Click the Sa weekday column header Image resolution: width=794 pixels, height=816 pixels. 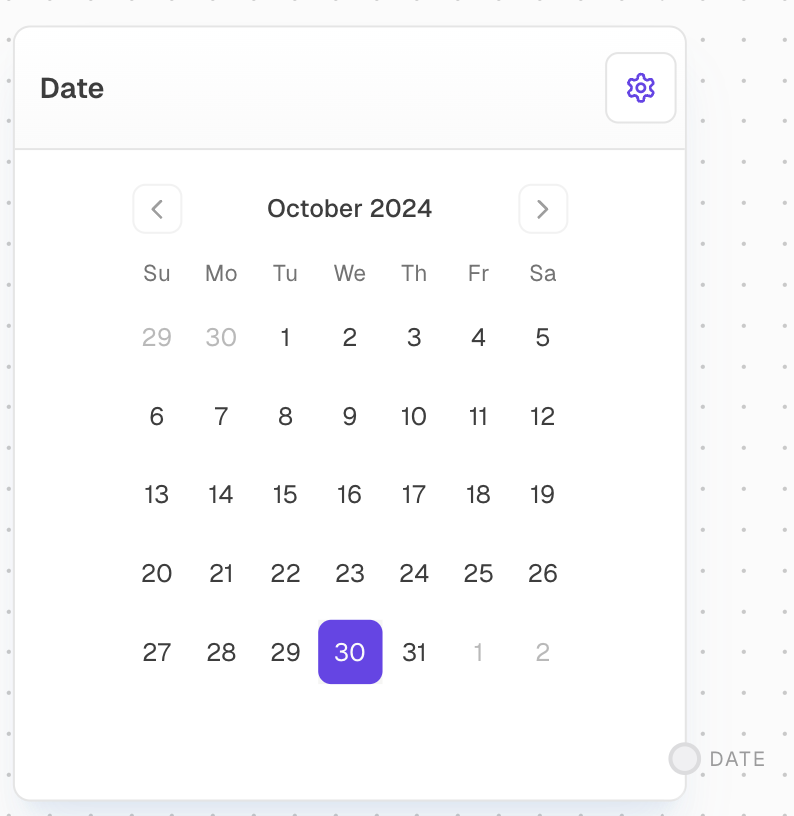(542, 273)
